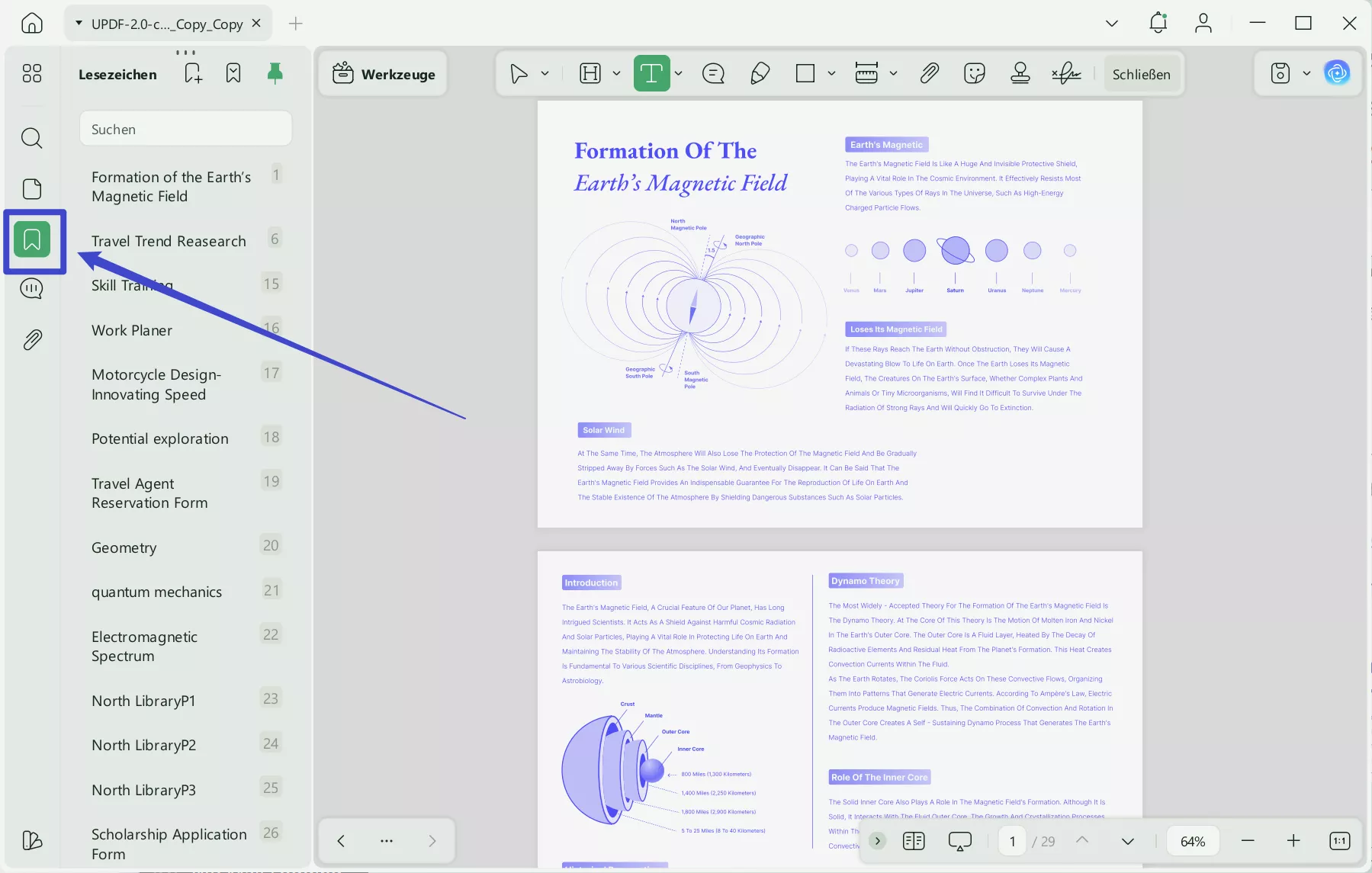The width and height of the screenshot is (1372, 873).
Task: Expand the measure tool dropdown arrow
Action: tap(893, 74)
